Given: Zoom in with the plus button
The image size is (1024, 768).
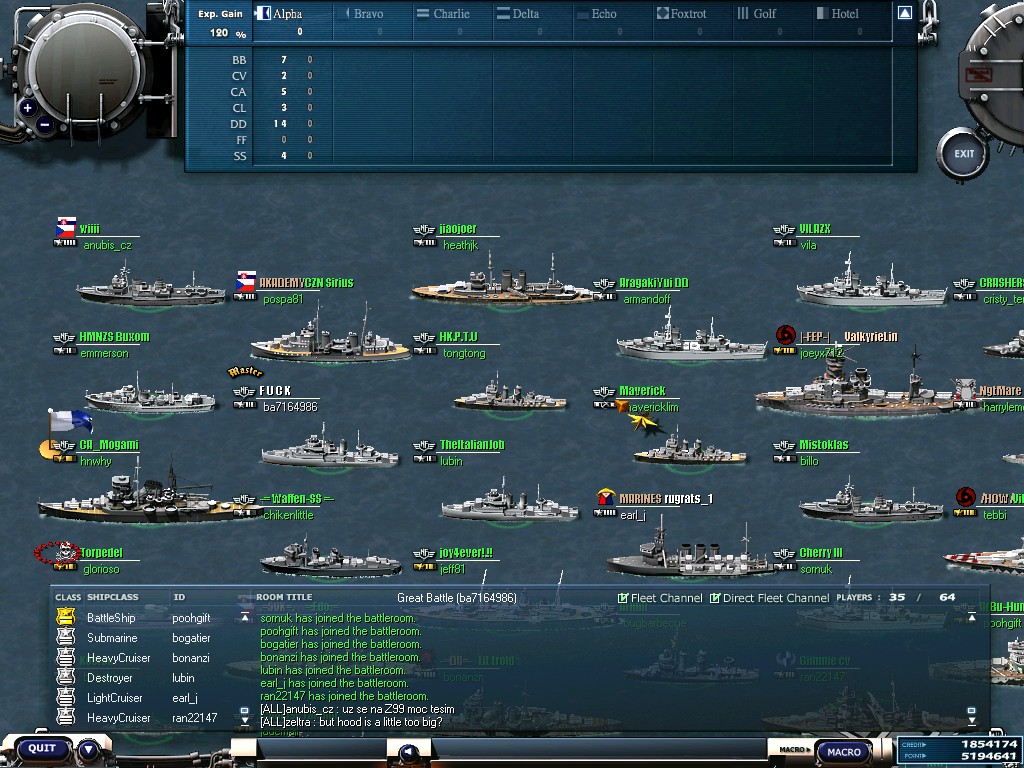Looking at the screenshot, I should point(27,108).
